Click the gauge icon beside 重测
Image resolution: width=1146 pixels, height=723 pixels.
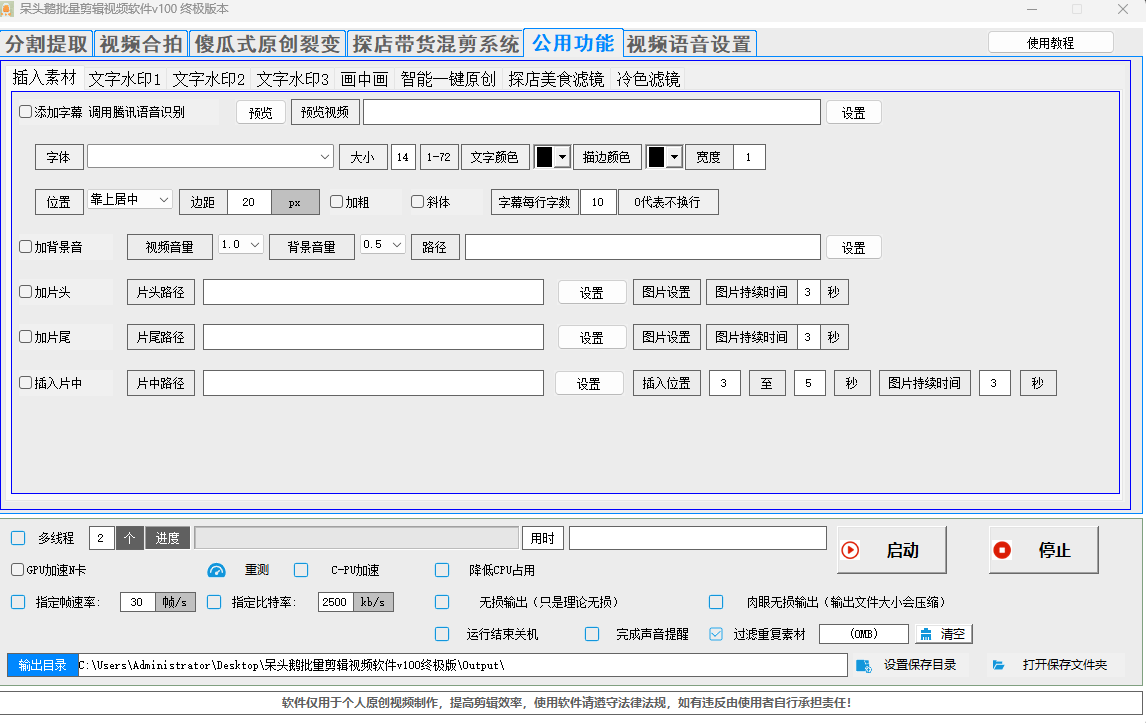click(217, 570)
